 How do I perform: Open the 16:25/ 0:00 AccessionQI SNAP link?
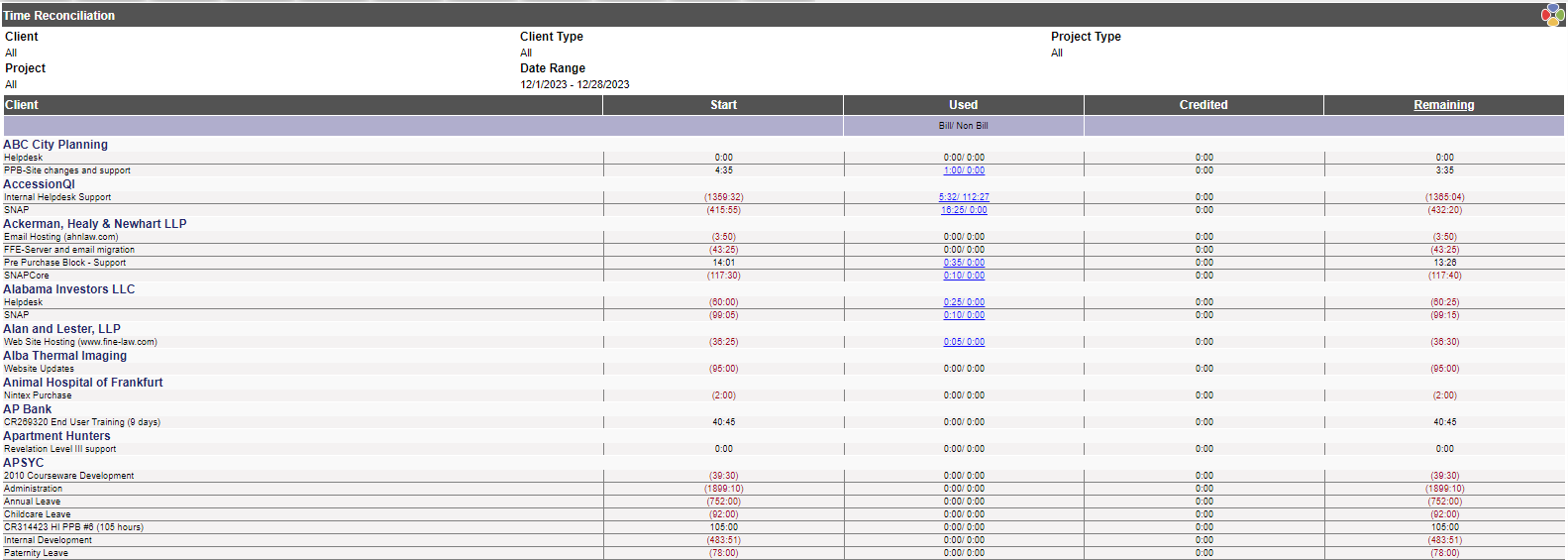coord(964,210)
